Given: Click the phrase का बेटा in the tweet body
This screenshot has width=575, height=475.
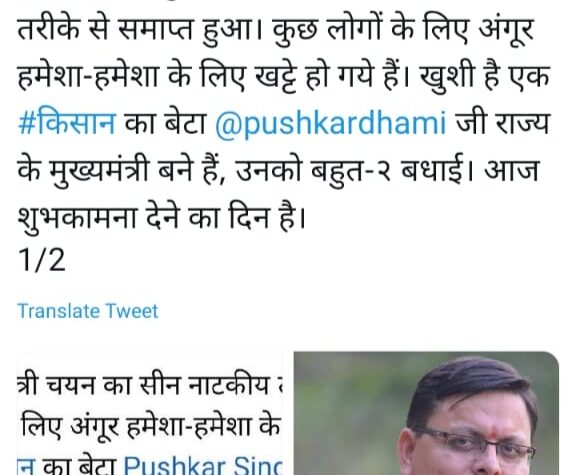Looking at the screenshot, I should [x=165, y=124].
